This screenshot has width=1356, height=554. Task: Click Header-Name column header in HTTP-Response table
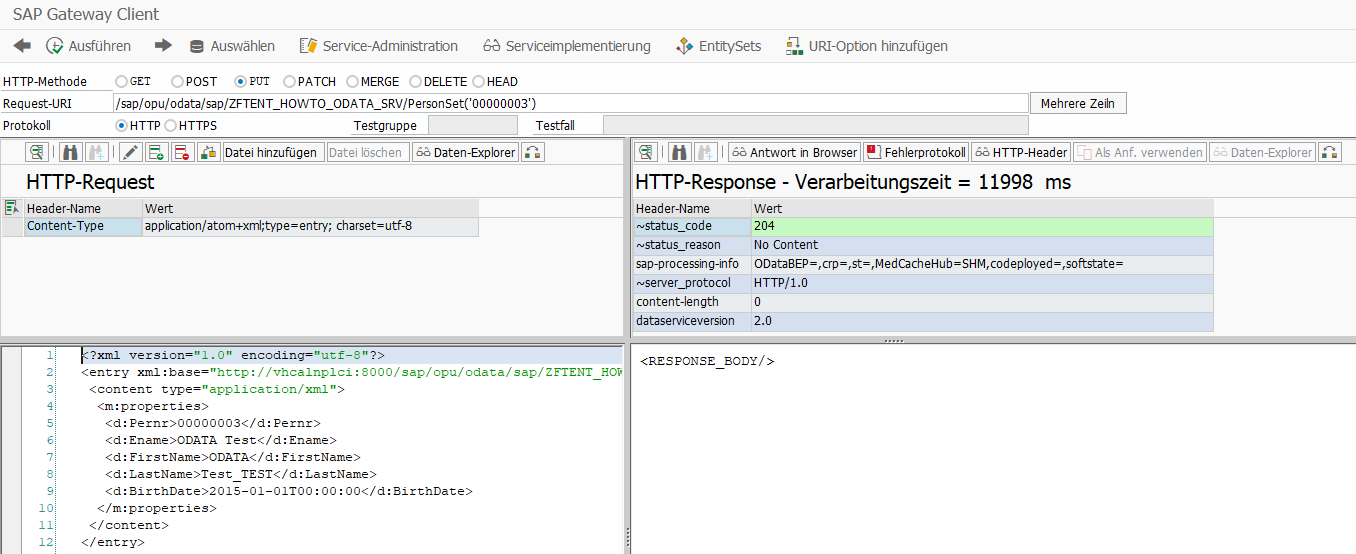click(x=692, y=208)
